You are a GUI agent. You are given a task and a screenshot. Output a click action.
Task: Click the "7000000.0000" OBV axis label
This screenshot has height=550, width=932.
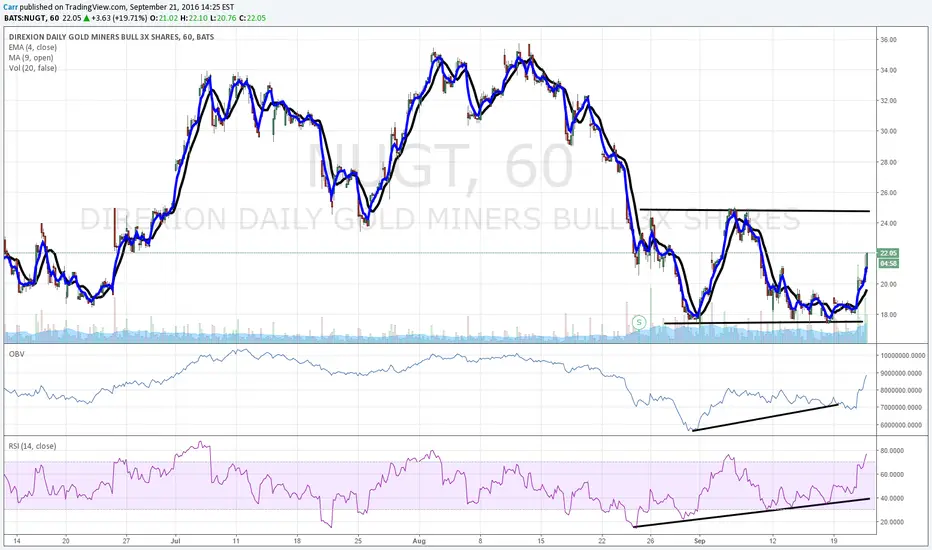903,408
